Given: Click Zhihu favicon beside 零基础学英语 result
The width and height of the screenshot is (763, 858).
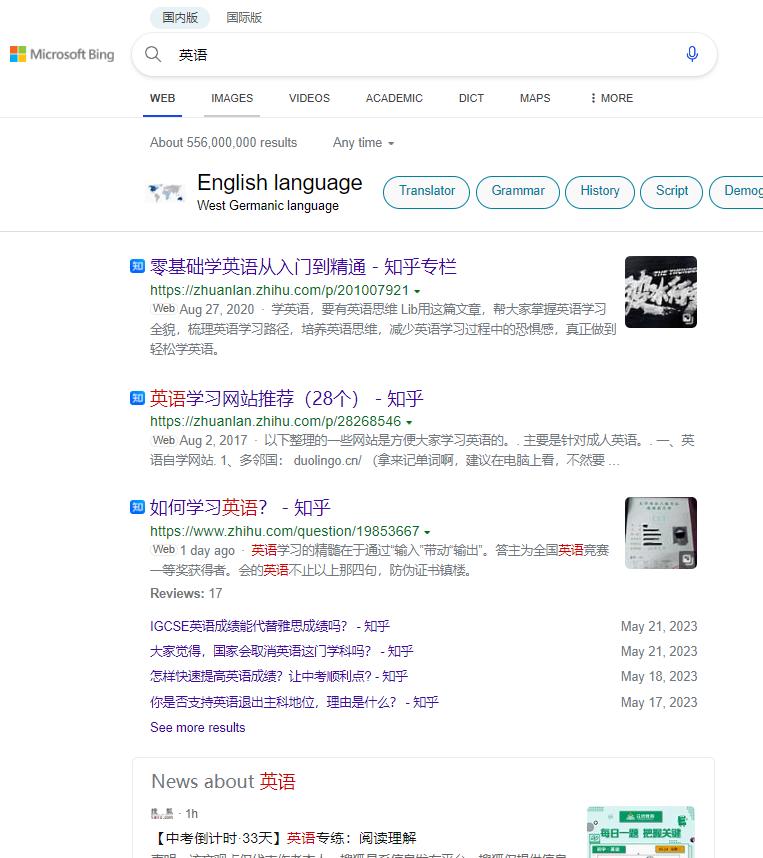Looking at the screenshot, I should [137, 266].
